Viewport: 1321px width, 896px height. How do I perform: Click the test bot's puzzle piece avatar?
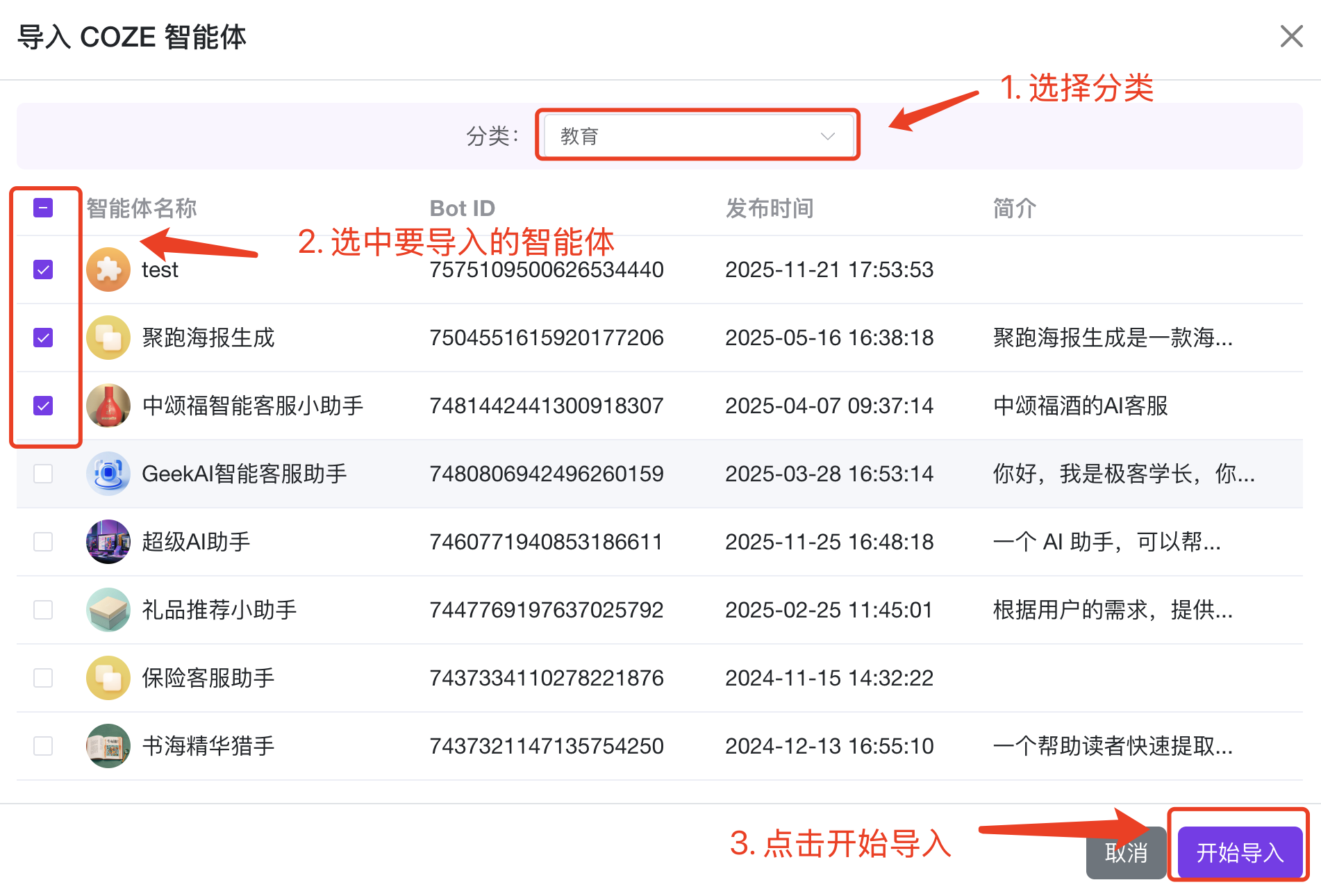[x=108, y=269]
